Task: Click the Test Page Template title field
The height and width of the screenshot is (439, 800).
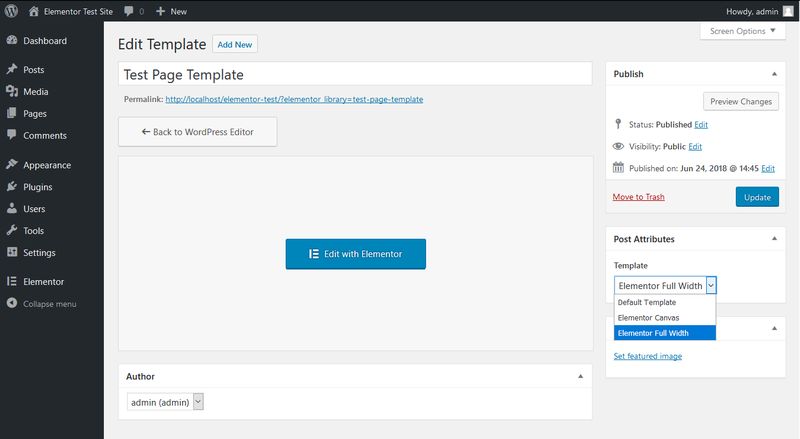Action: [355, 75]
